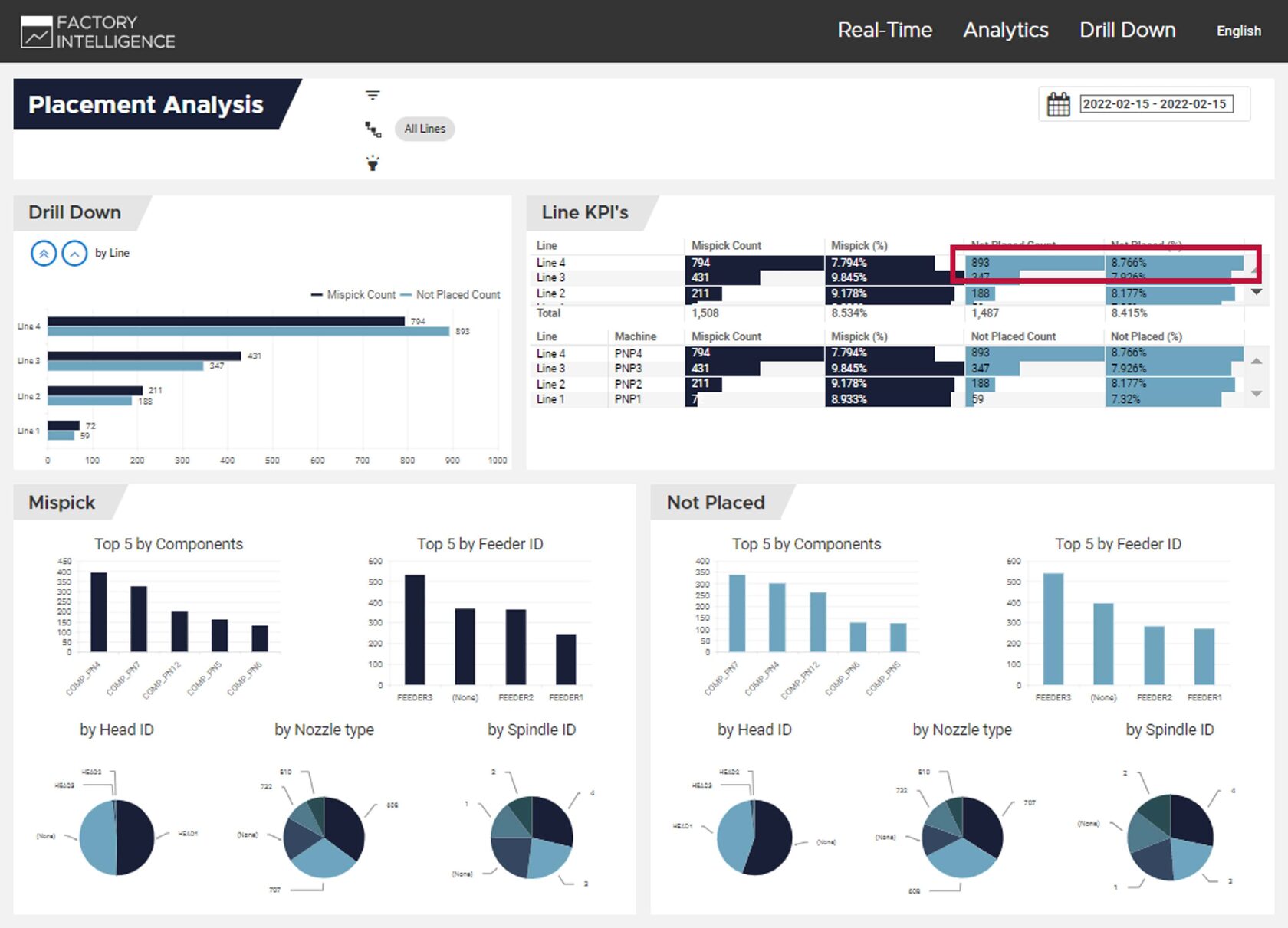Open the Drill Down menu
Screen dimensions: 1288x928
1127,30
